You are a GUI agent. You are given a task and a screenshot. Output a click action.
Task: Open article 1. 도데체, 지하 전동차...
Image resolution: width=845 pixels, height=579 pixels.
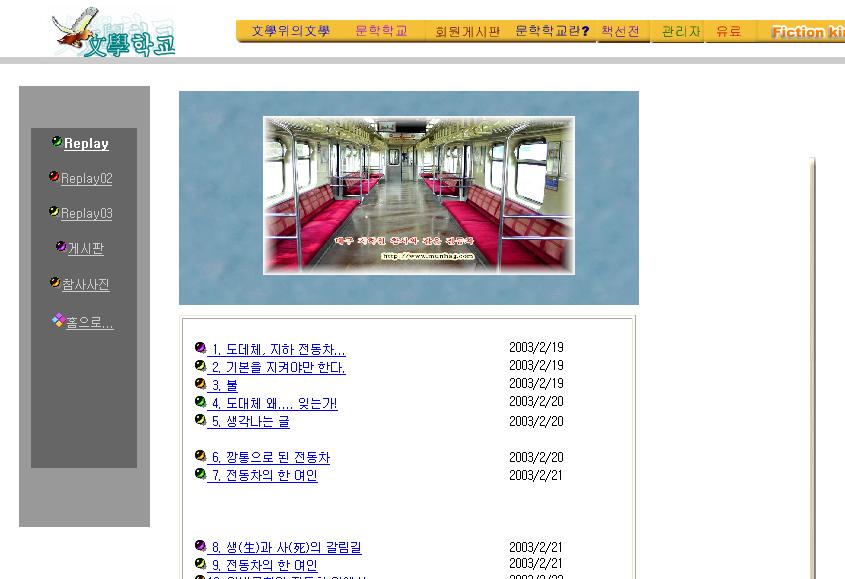tap(276, 350)
